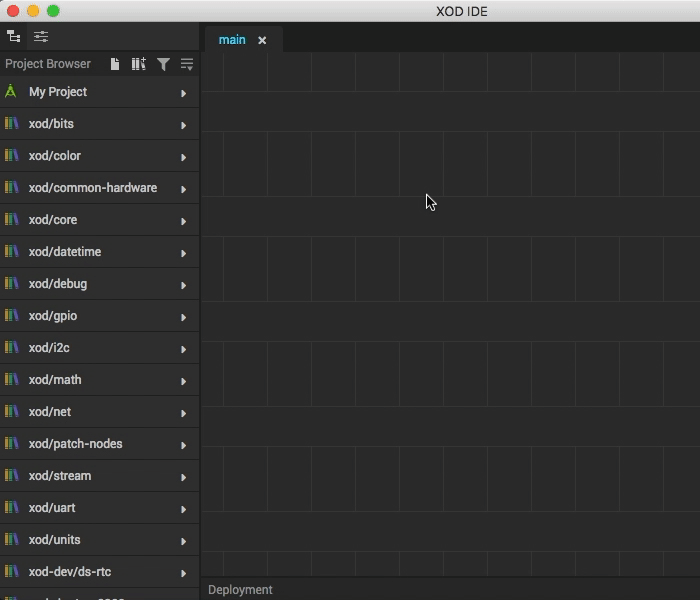Click the yellow macOS minimize button
This screenshot has width=700, height=600.
click(33, 11)
